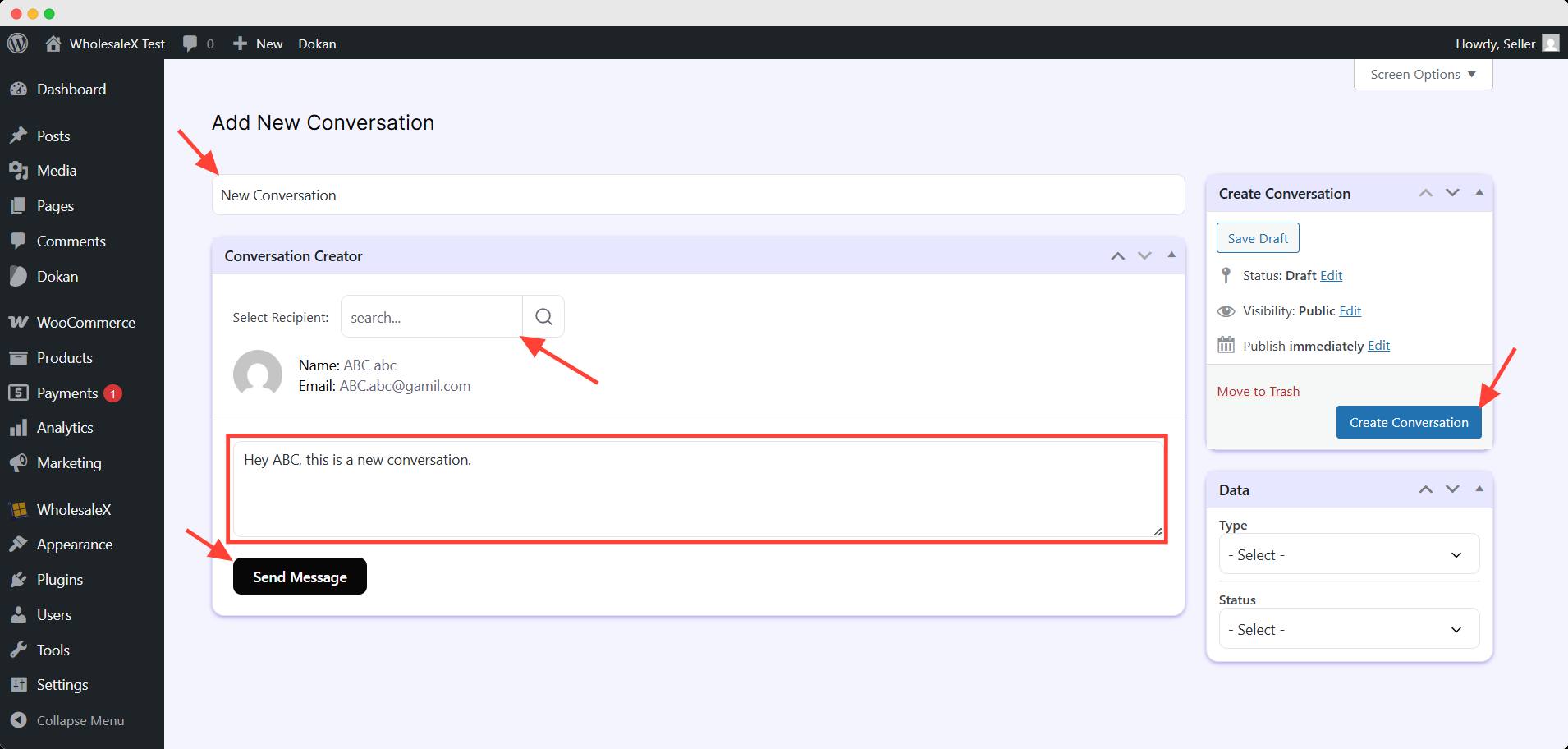Move Create Conversation panel down

point(1452,193)
